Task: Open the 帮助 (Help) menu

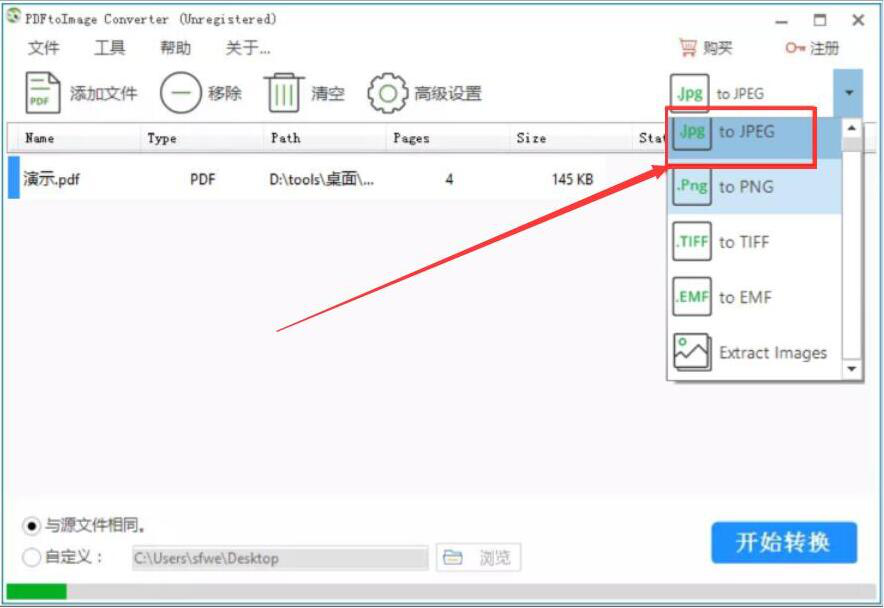Action: click(175, 48)
